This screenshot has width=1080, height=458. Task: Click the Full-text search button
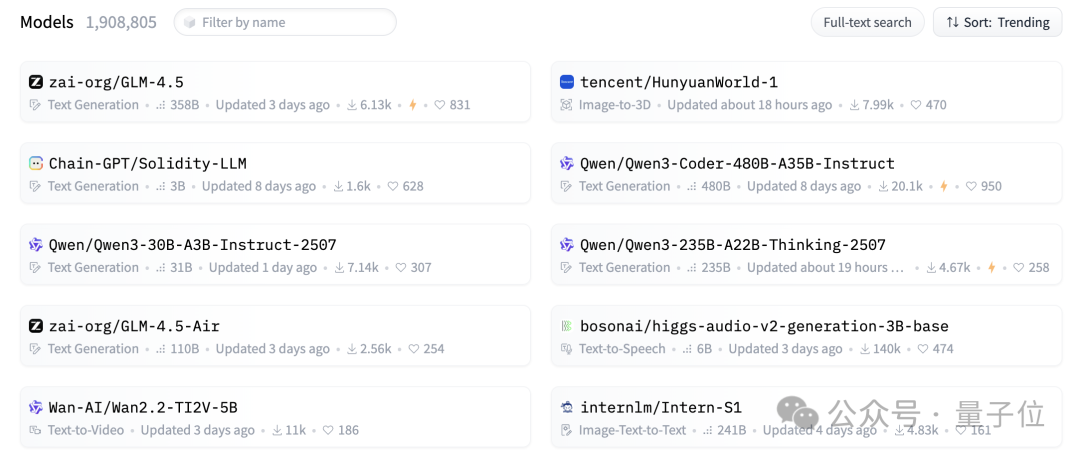pos(867,23)
